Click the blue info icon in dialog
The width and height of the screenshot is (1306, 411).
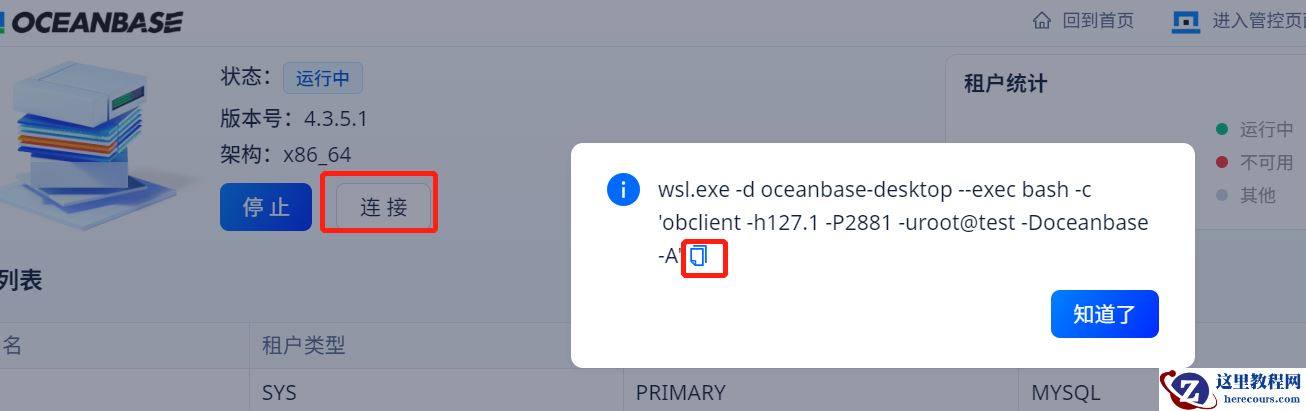(x=623, y=189)
